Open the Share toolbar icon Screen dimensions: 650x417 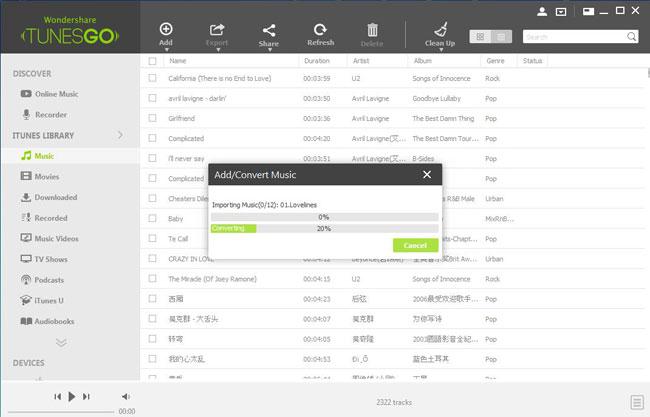click(x=269, y=30)
